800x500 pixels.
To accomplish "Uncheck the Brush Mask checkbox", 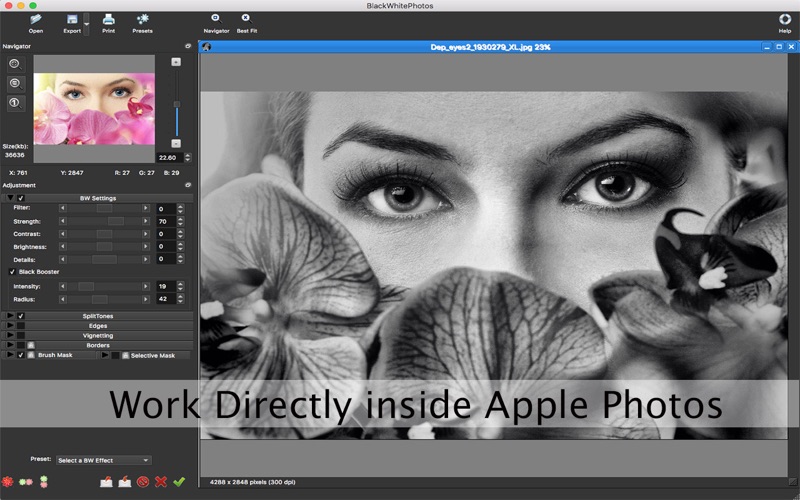I will click(x=21, y=355).
